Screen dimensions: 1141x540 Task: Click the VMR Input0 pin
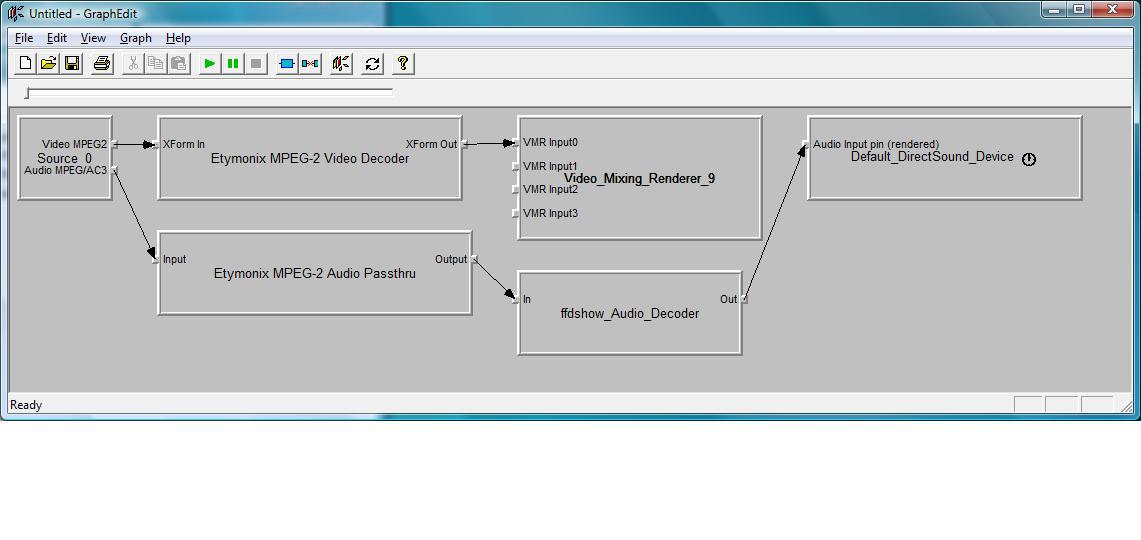(516, 143)
